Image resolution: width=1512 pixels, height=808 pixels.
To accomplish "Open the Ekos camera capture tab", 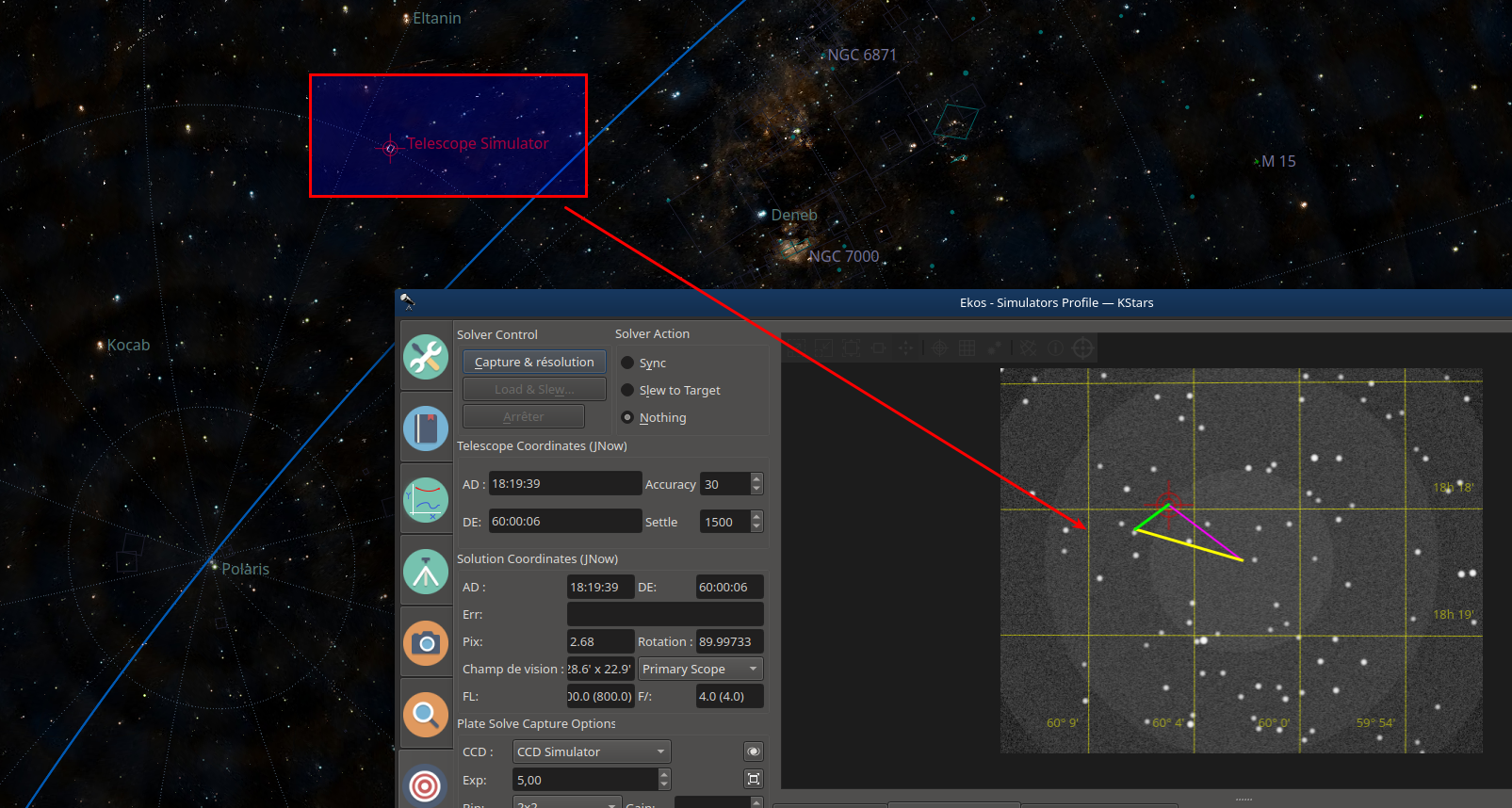I will click(x=426, y=643).
